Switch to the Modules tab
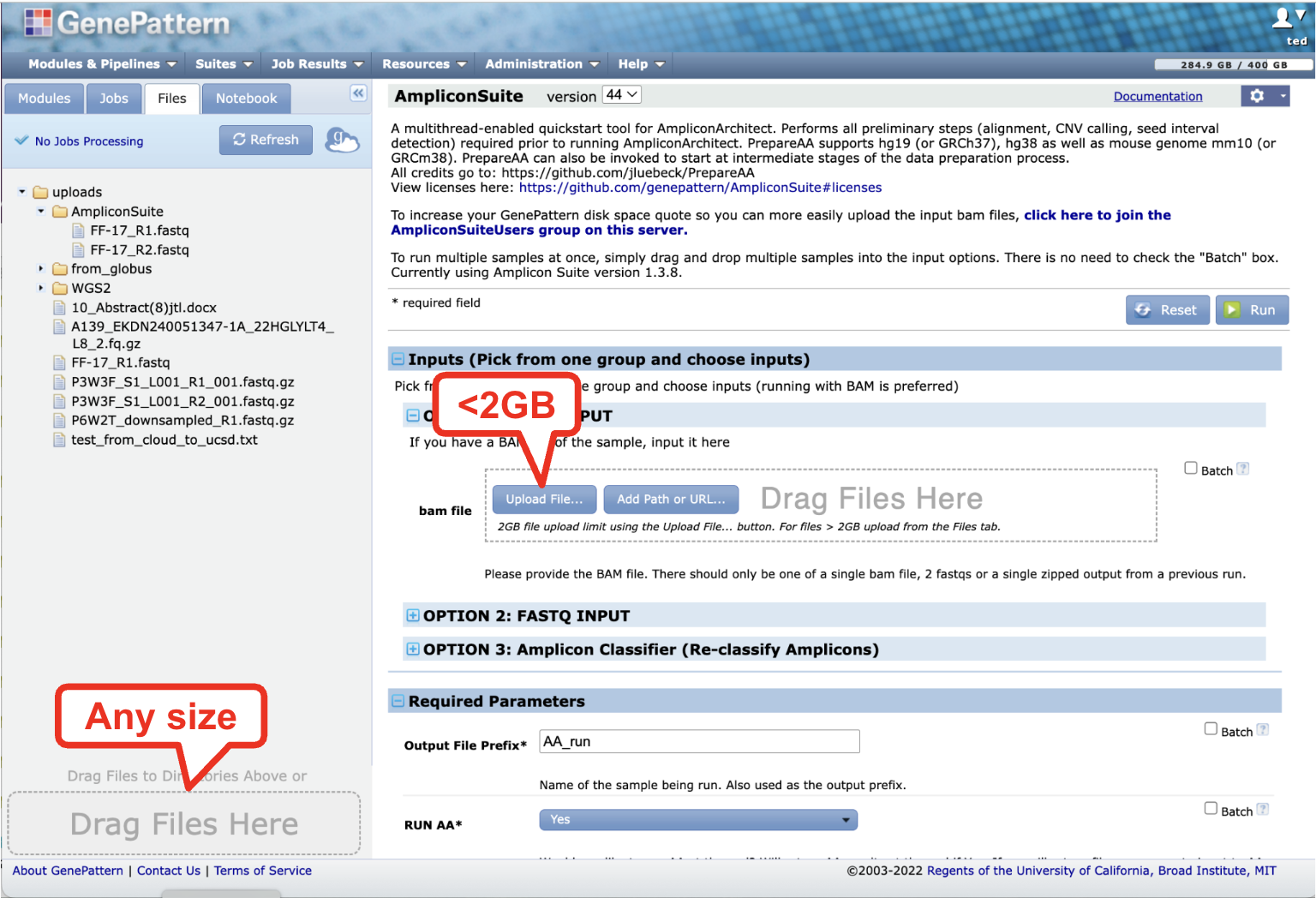This screenshot has height=898, width=1316. (45, 99)
